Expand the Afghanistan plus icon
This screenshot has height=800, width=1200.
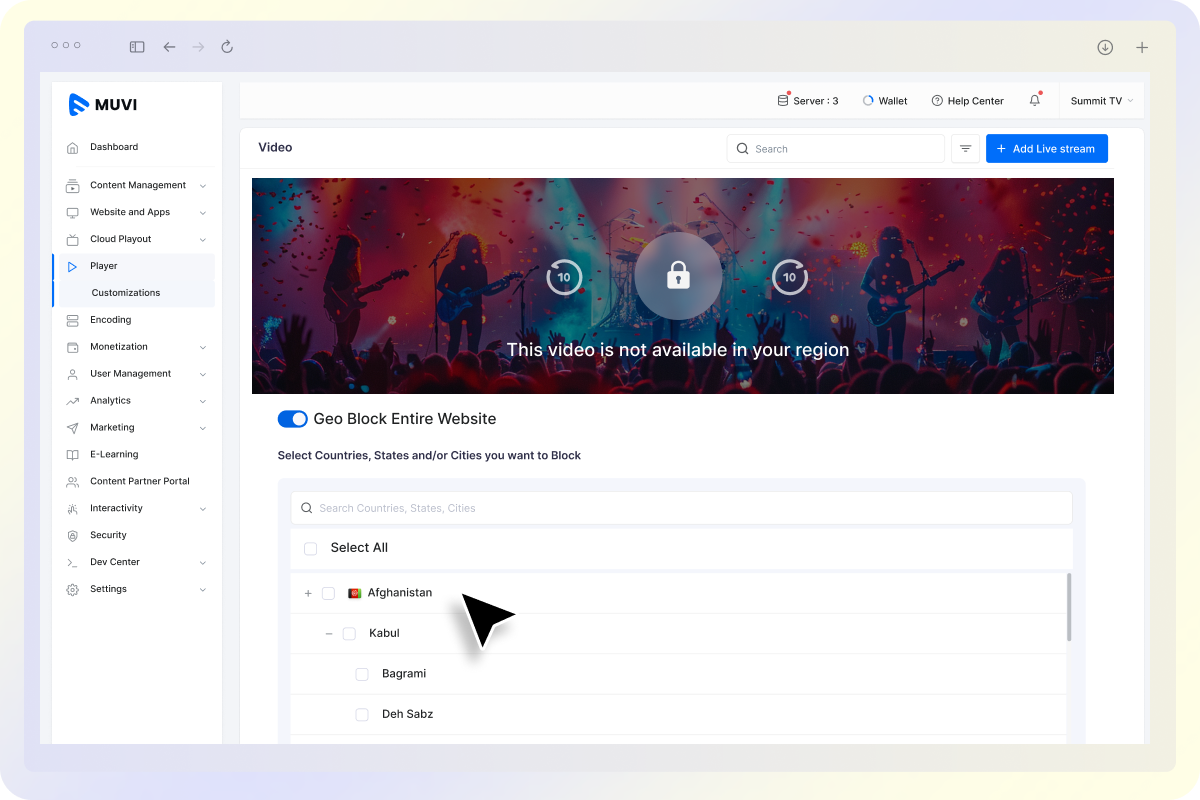pos(308,593)
